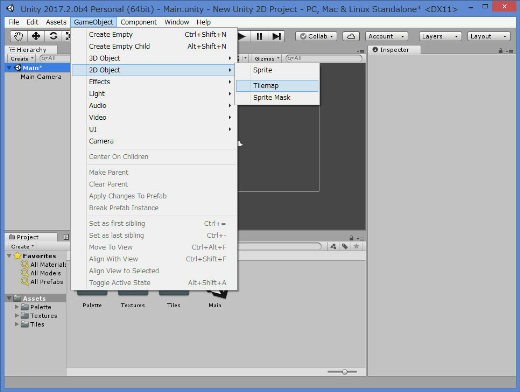Expand the Palette folder arrow
This screenshot has height=392, width=520.
point(17,307)
